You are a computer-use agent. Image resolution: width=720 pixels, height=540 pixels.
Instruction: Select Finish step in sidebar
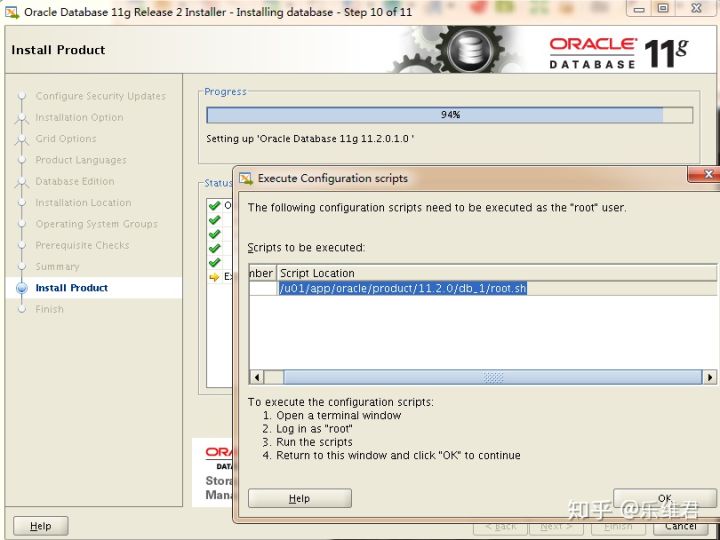coord(49,309)
